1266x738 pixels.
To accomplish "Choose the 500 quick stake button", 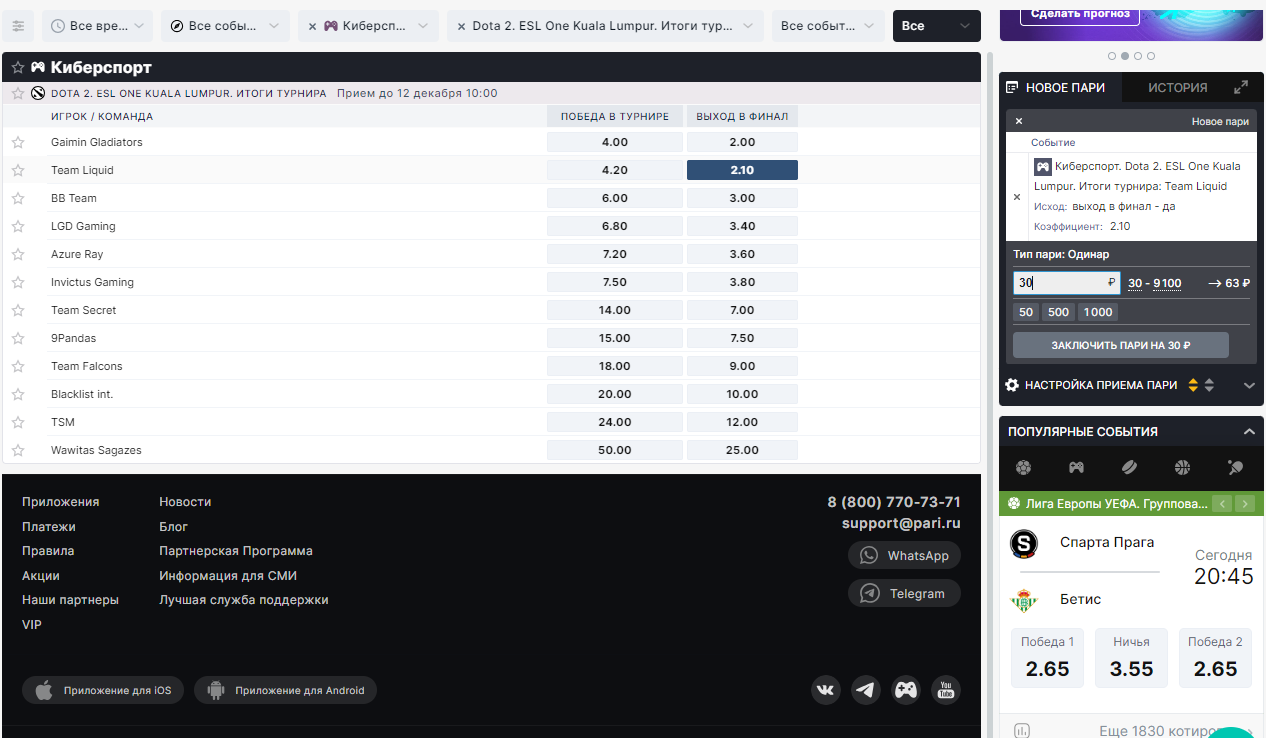I will coord(1059,312).
